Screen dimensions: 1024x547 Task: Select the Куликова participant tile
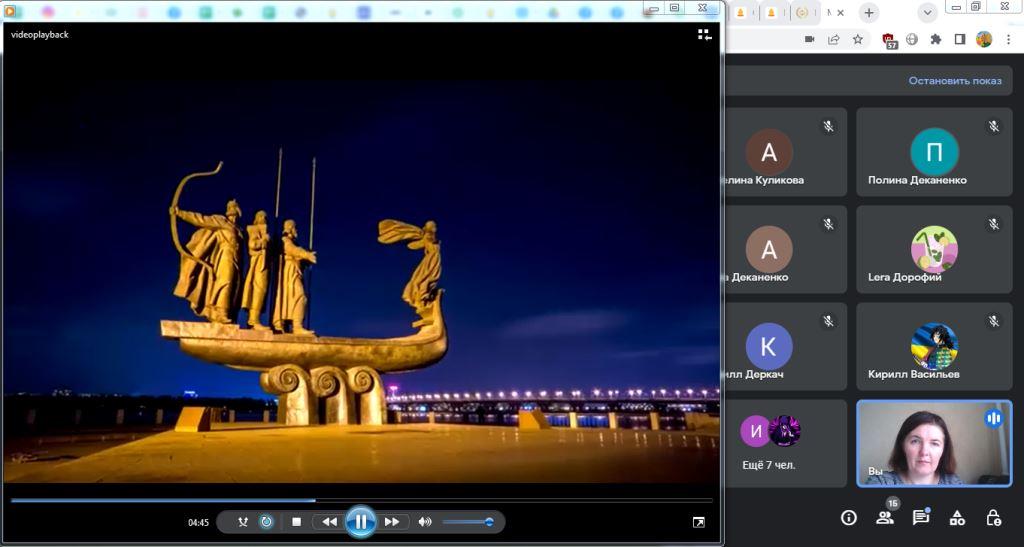(786, 152)
